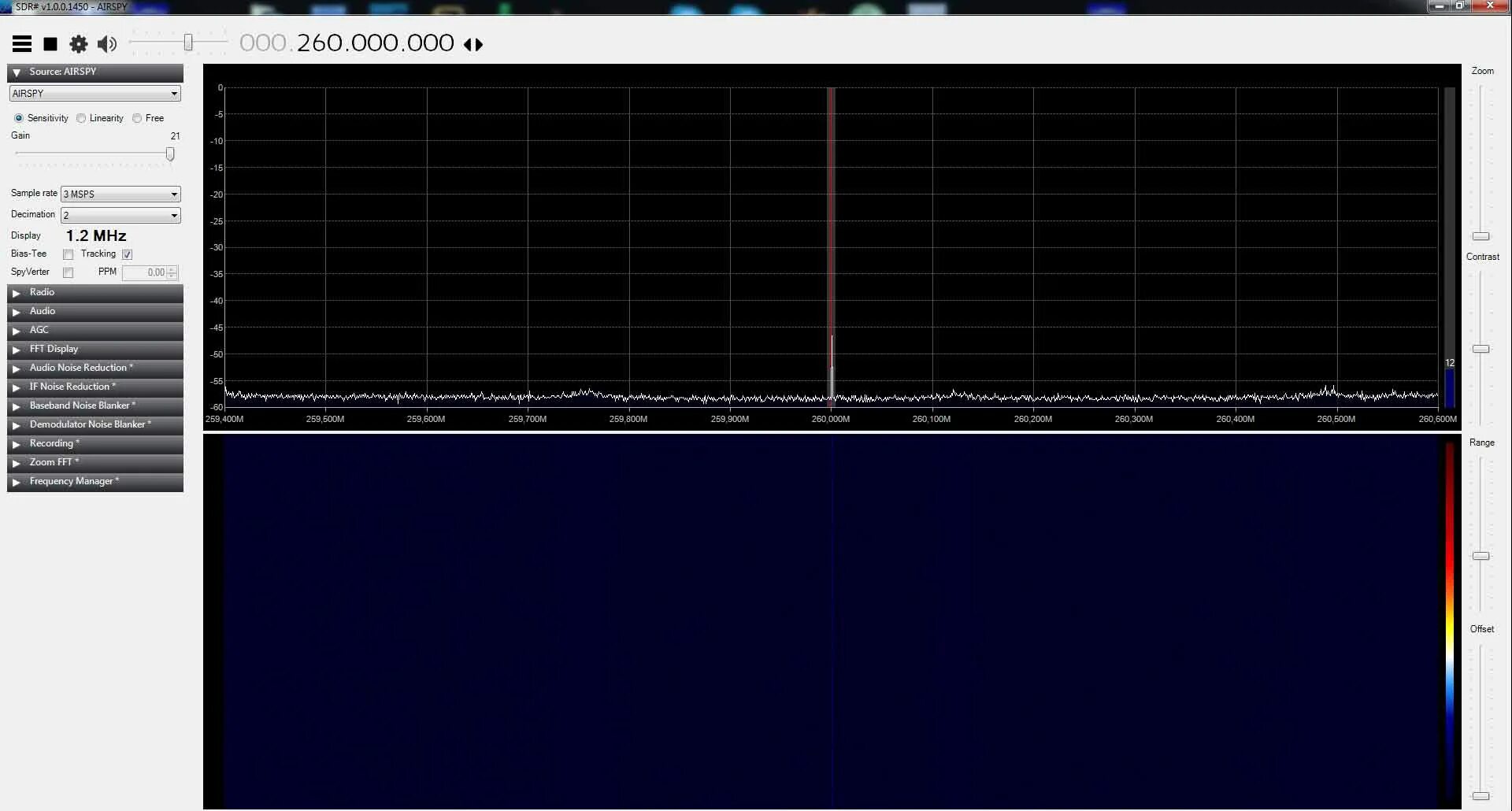Mute audio with the speaker icon
Screen dimensions: 1512x811
pyautogui.click(x=107, y=44)
